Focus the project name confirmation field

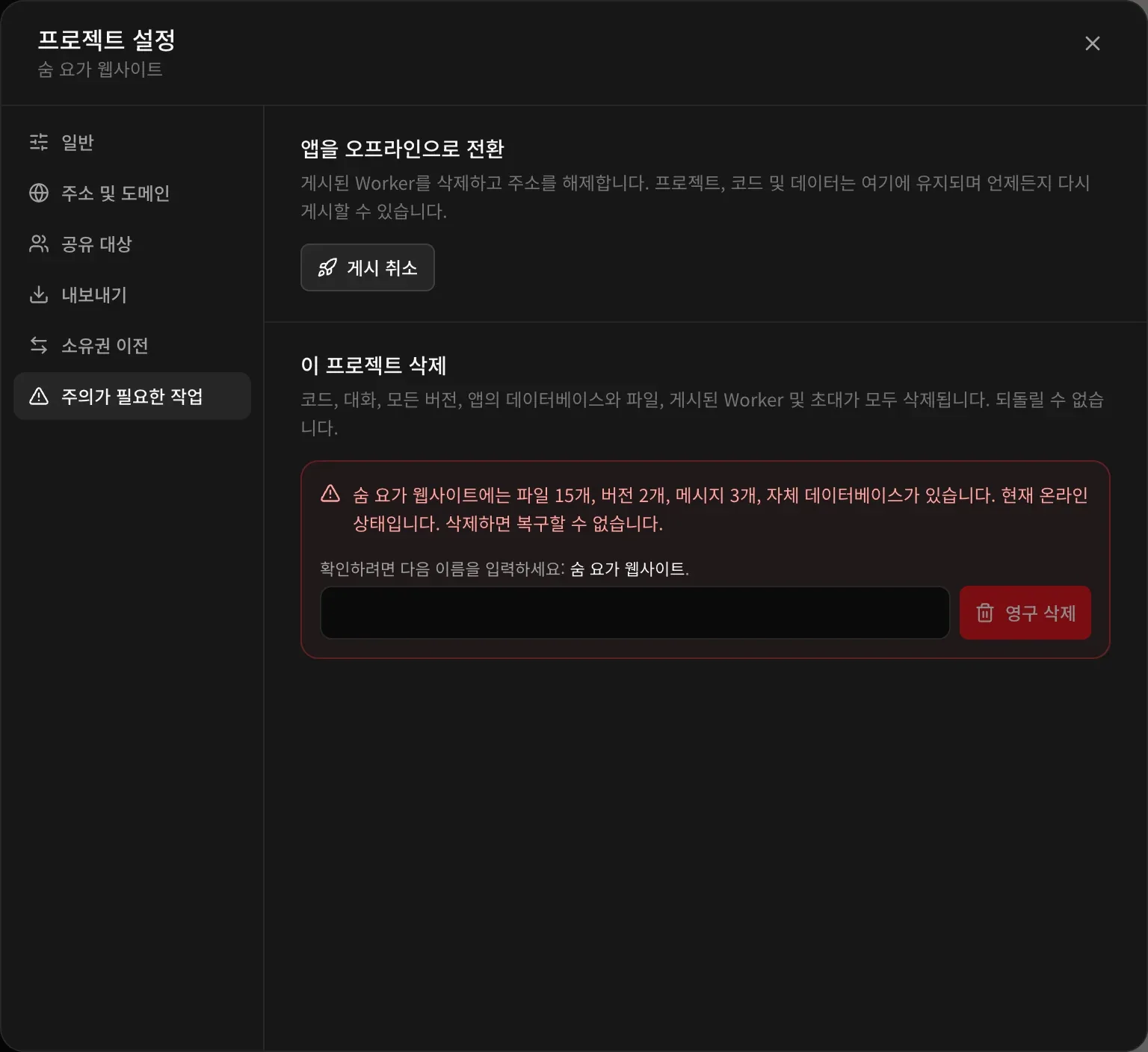tap(635, 613)
